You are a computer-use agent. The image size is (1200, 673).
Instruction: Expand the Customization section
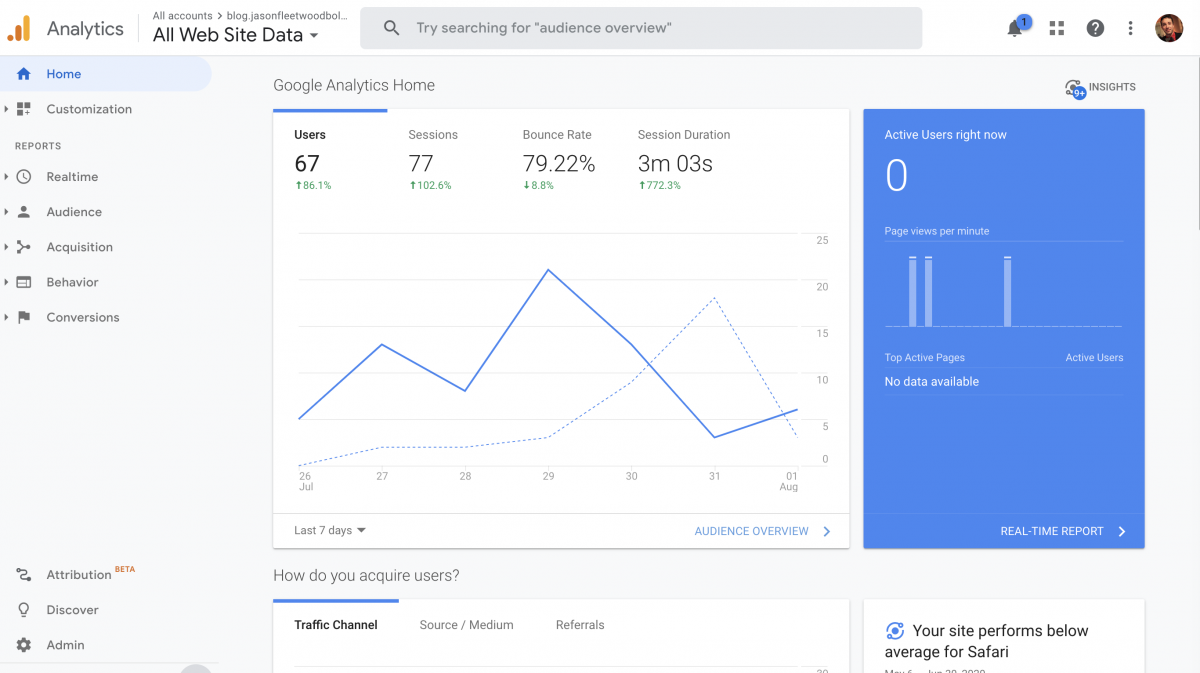point(6,109)
